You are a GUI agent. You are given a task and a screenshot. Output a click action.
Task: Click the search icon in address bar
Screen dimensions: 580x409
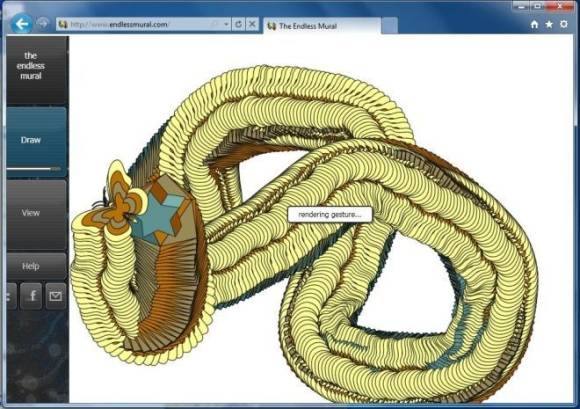coord(215,24)
